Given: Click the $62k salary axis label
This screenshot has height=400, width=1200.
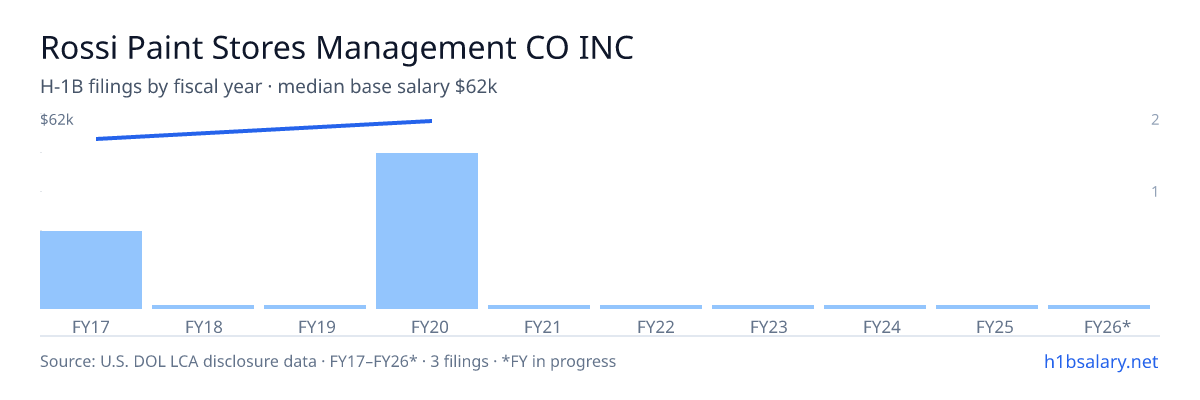Looking at the screenshot, I should point(57,120).
